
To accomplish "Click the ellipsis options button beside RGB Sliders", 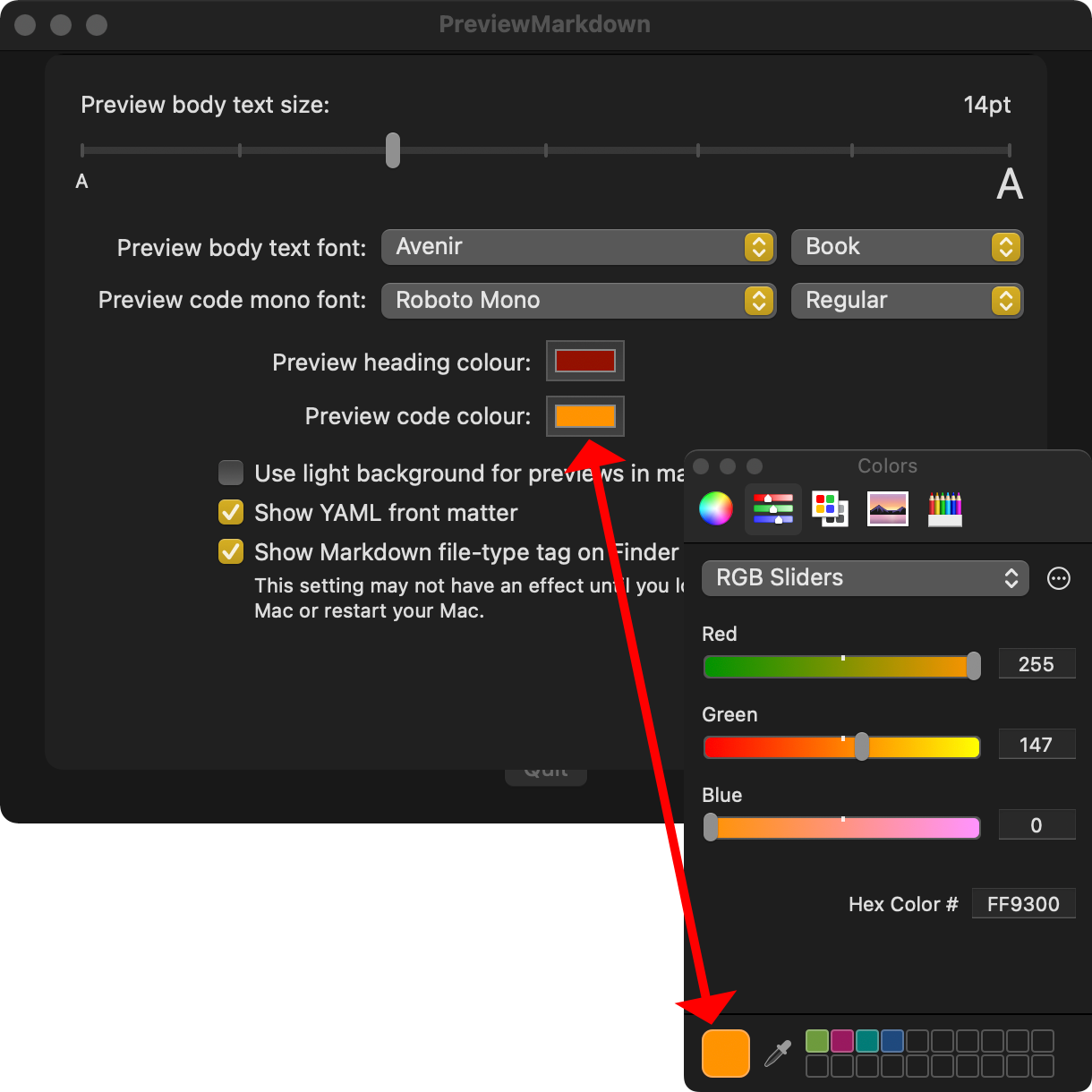I will pyautogui.click(x=1059, y=578).
